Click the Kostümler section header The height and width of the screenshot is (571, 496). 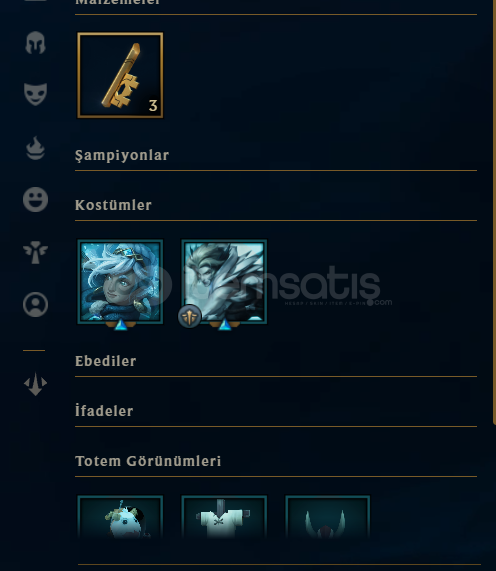(113, 205)
